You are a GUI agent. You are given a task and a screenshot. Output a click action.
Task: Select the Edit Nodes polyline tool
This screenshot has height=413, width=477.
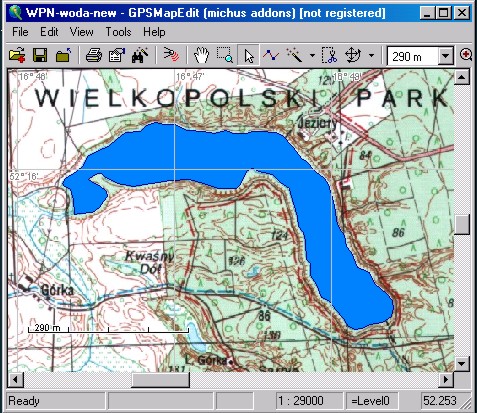(271, 55)
